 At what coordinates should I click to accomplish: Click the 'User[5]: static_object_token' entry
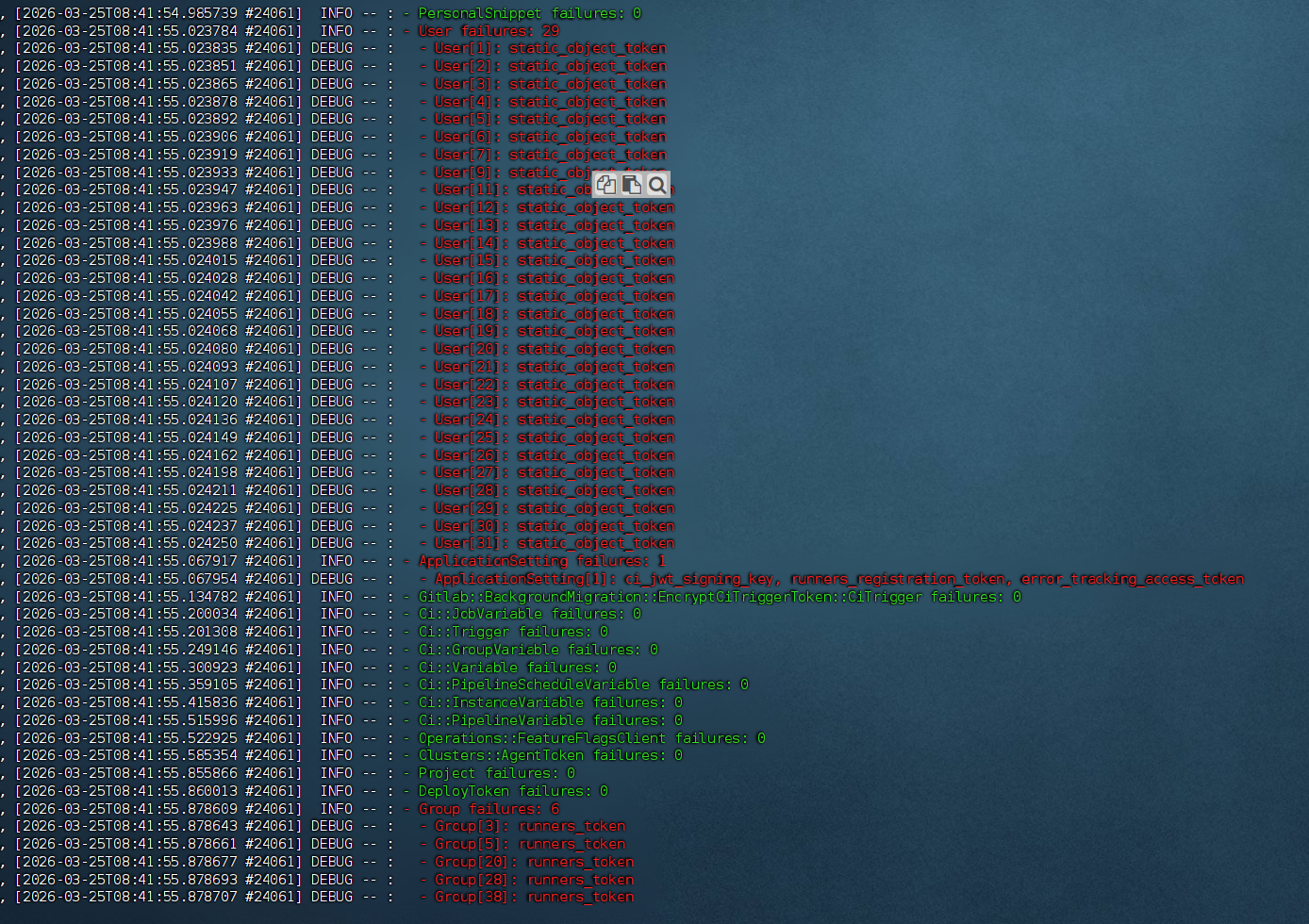click(550, 119)
